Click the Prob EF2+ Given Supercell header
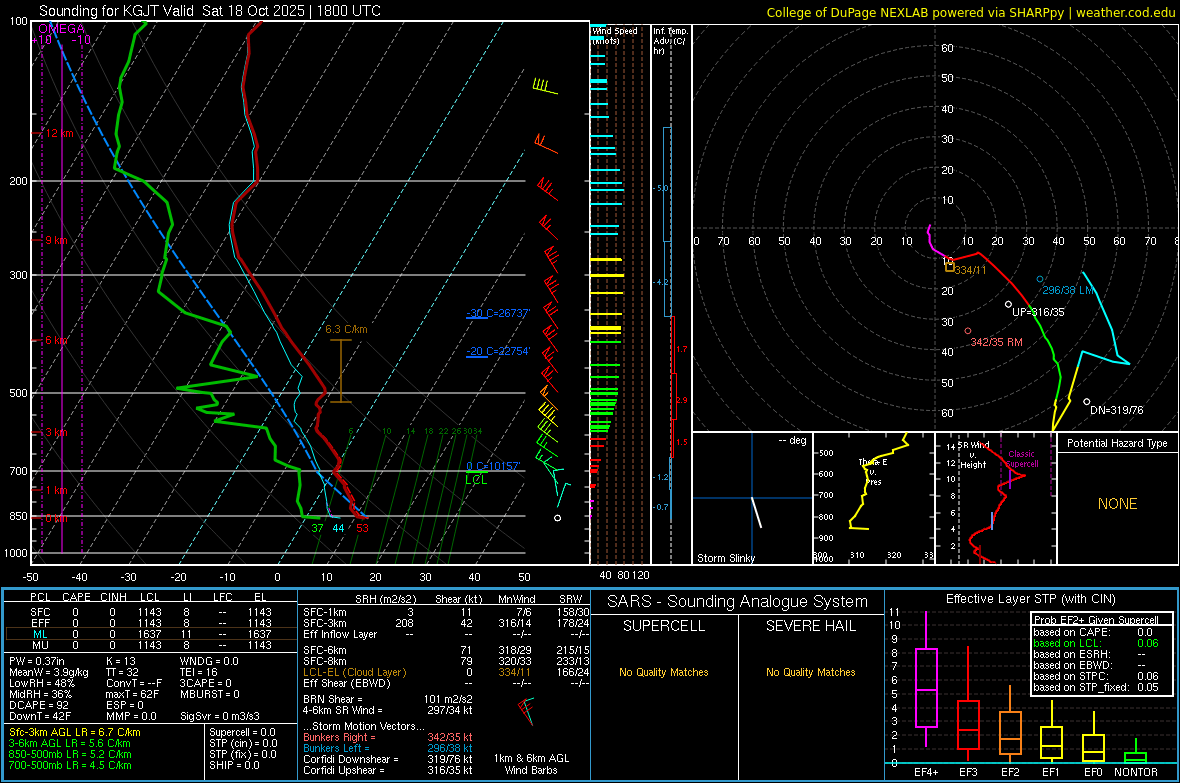This screenshot has height=783, width=1180. tap(1096, 620)
